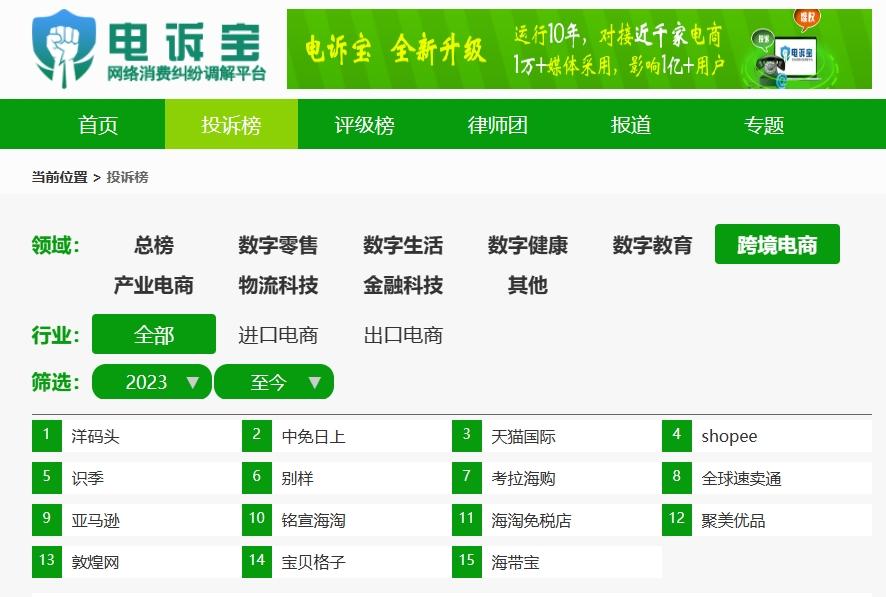Open the 2023 year dropdown
Image resolution: width=886 pixels, height=597 pixels.
point(152,382)
